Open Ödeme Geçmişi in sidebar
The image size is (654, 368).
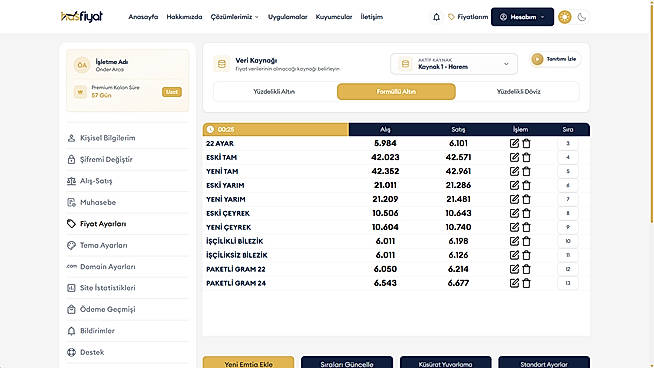point(127,310)
